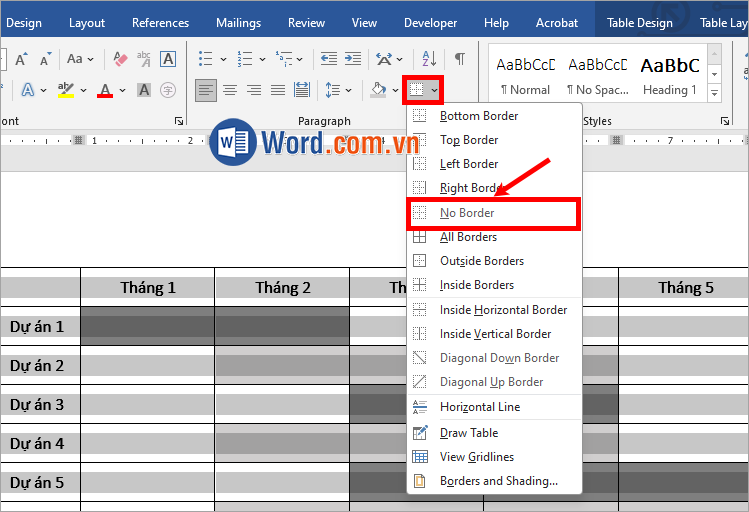Toggle Align Left in the ribbon
The image size is (749, 512).
click(206, 90)
